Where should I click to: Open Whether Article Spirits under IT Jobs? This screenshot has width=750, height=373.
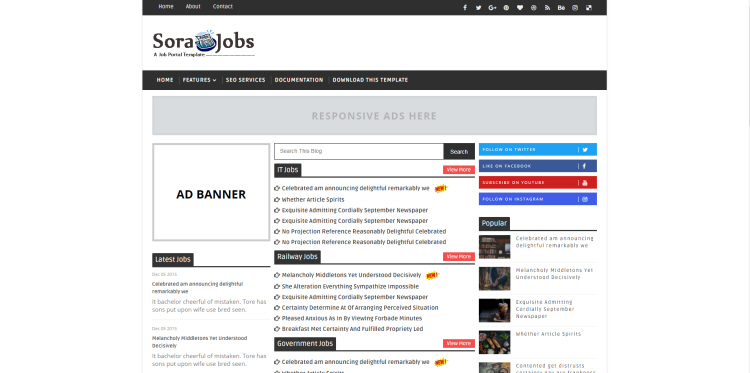pyautogui.click(x=313, y=199)
